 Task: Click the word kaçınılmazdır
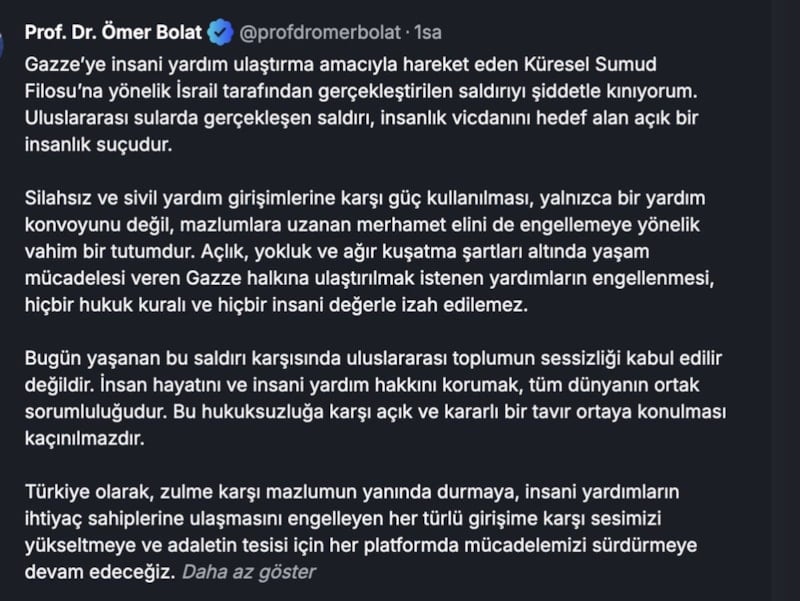pos(86,438)
